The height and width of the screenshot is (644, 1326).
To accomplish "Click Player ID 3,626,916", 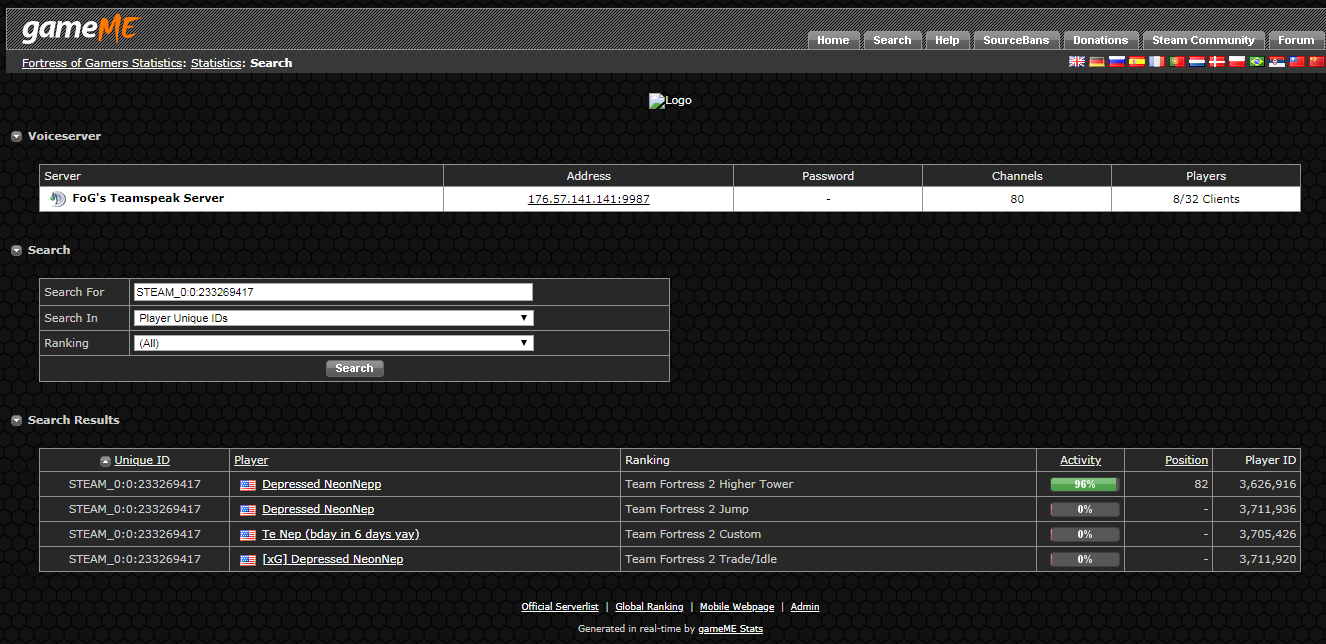I will click(x=1267, y=484).
